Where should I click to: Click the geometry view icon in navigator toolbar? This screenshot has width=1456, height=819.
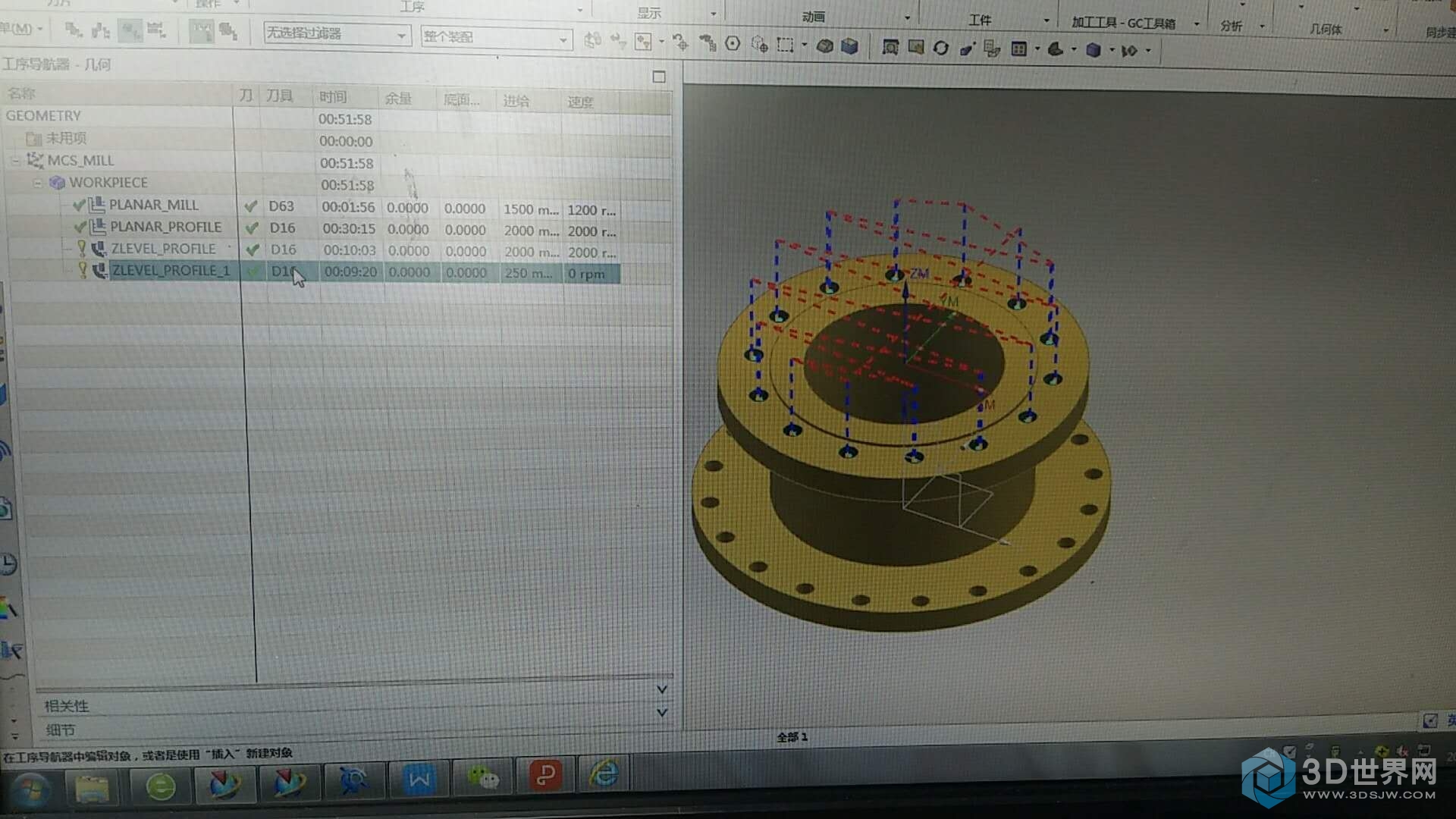coord(130,30)
